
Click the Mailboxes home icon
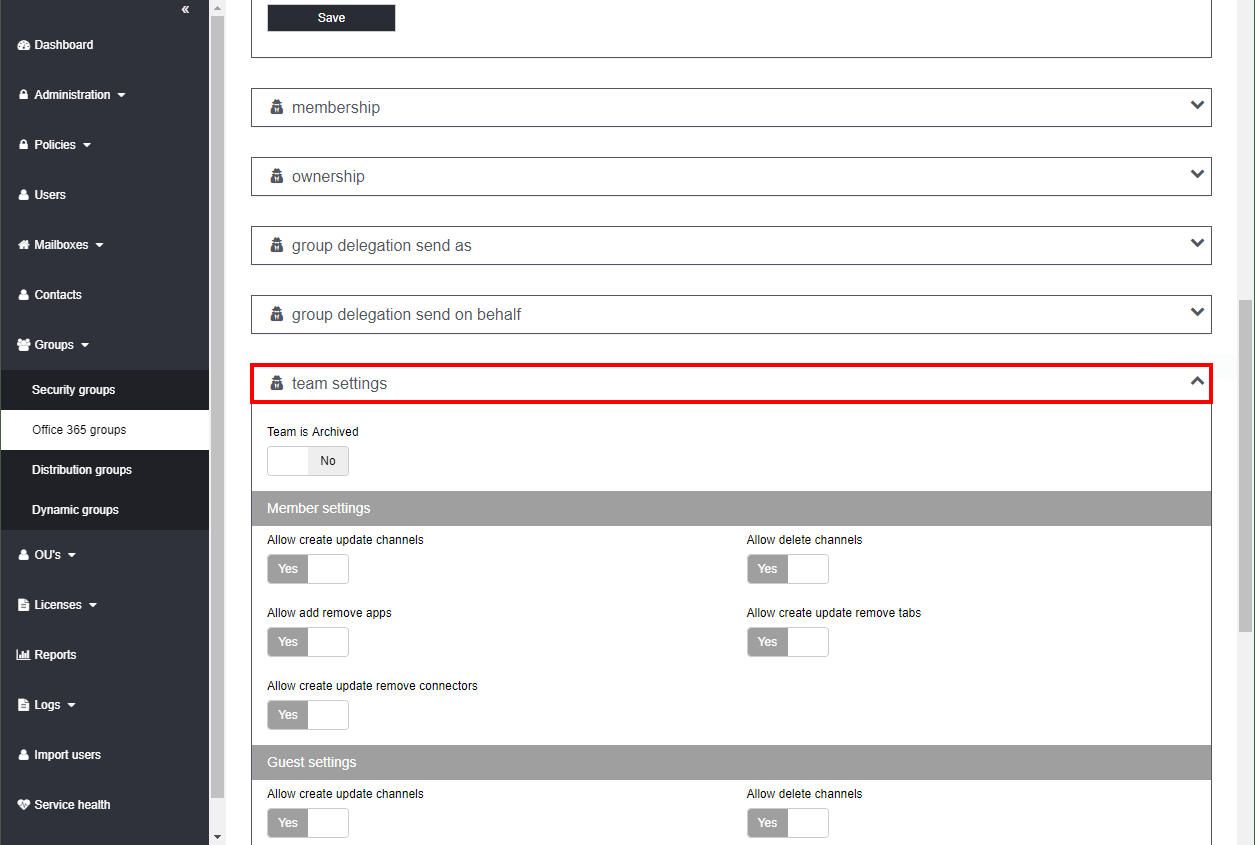tap(24, 245)
